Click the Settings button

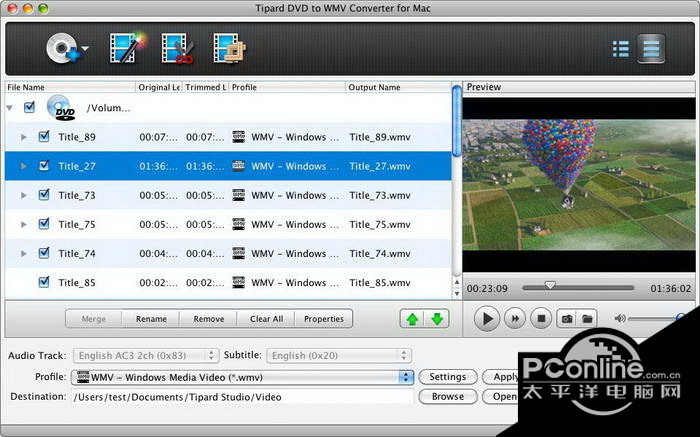(447, 377)
